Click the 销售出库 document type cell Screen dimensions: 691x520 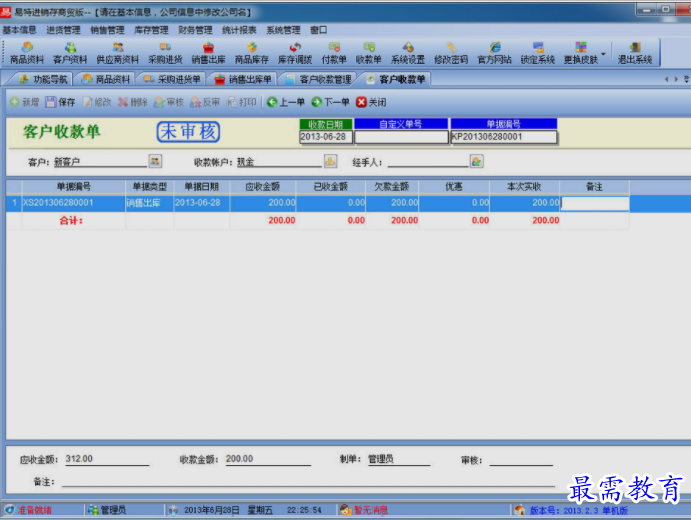click(x=149, y=203)
